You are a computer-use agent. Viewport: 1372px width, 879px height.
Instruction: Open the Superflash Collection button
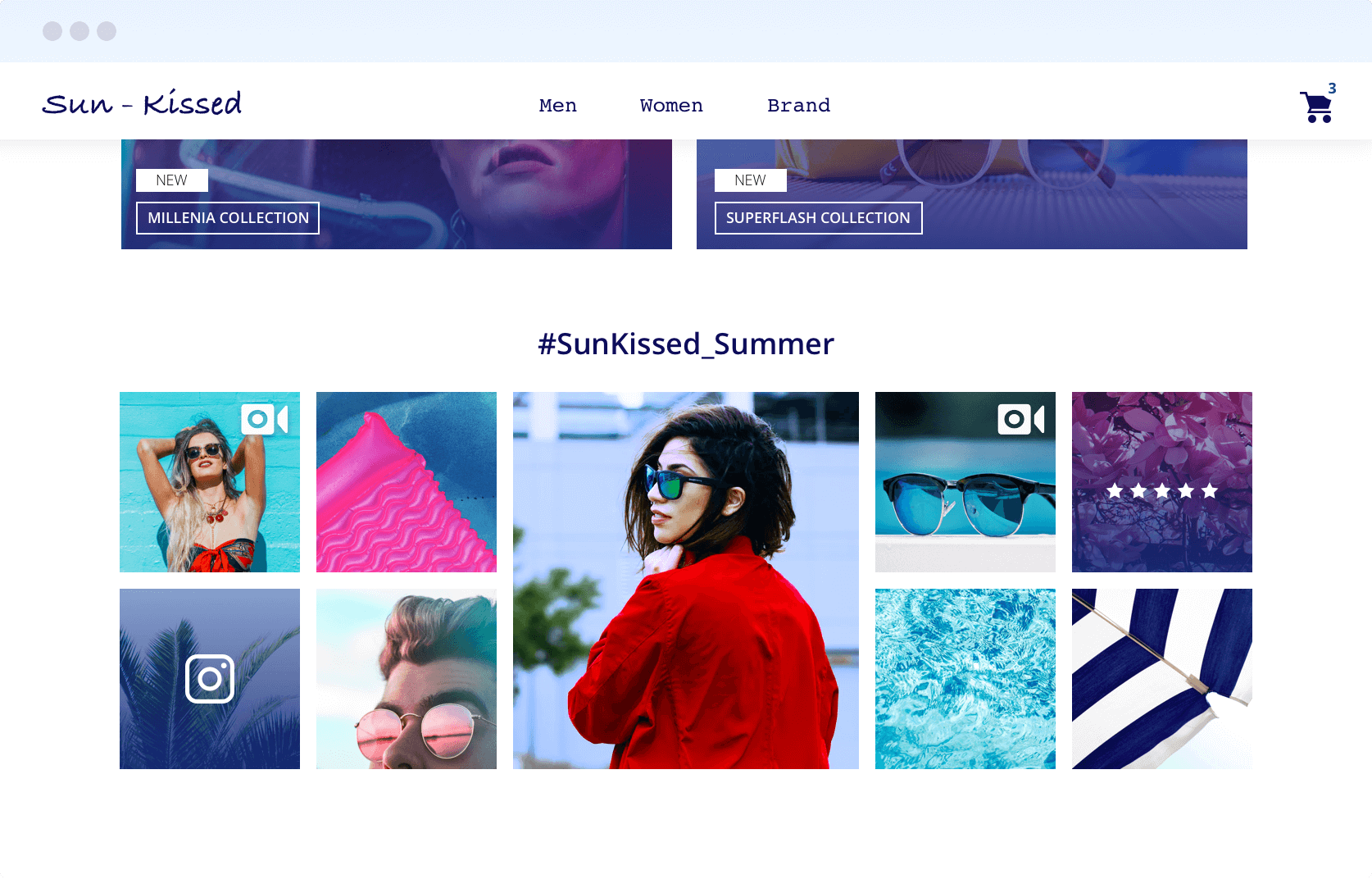tap(818, 218)
